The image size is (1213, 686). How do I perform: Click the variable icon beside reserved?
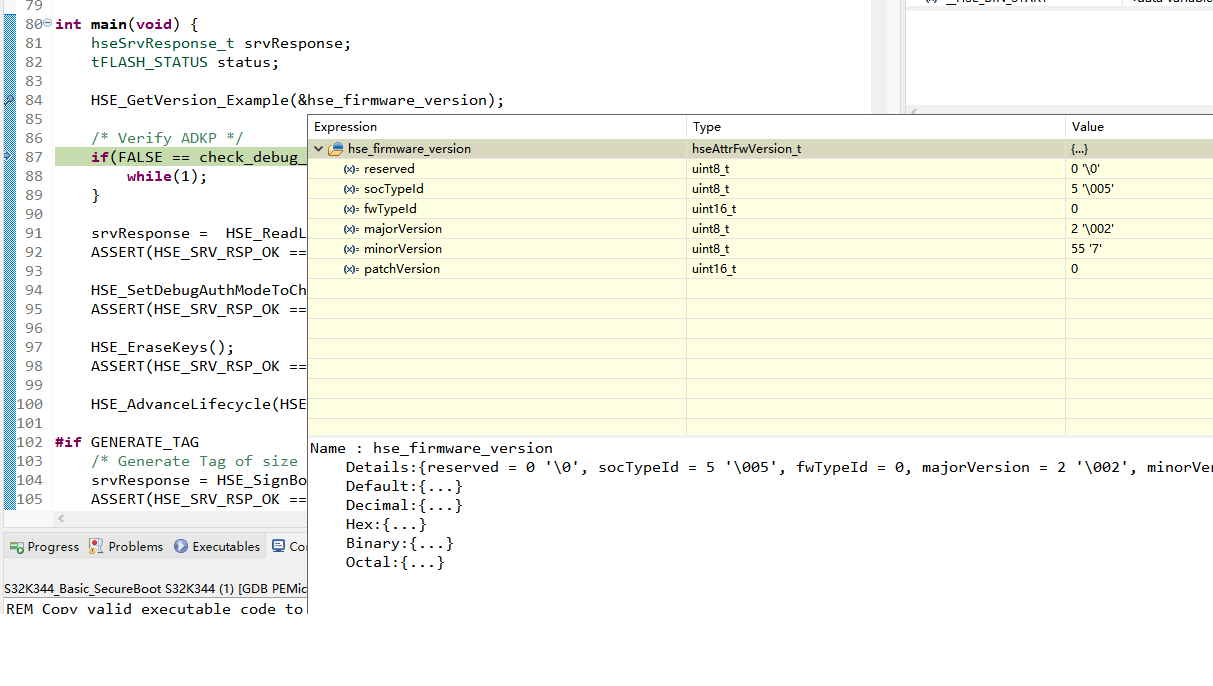point(351,169)
